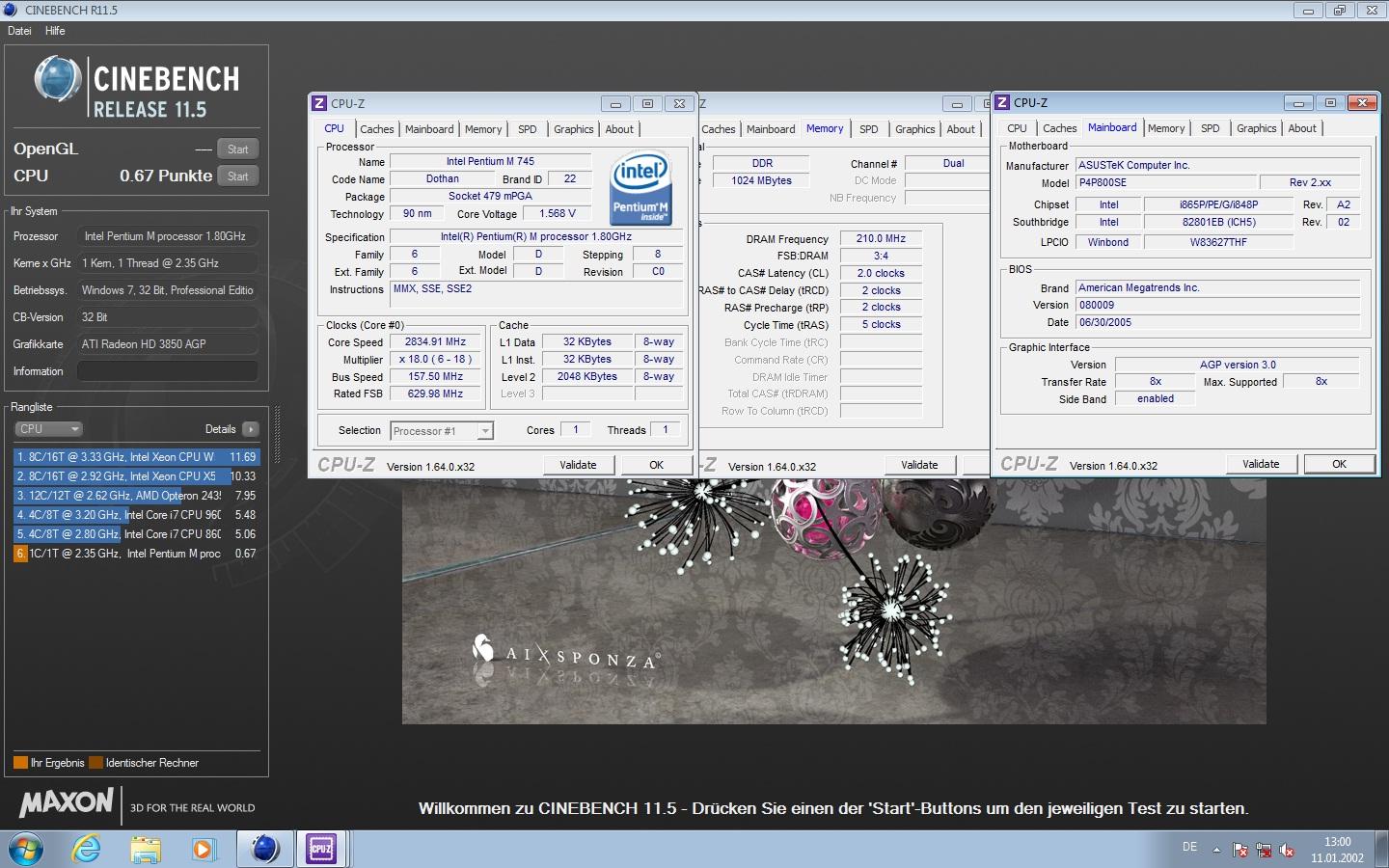The image size is (1389, 868).
Task: Open Windows Explorer folder icon in taskbar
Action: point(146,849)
